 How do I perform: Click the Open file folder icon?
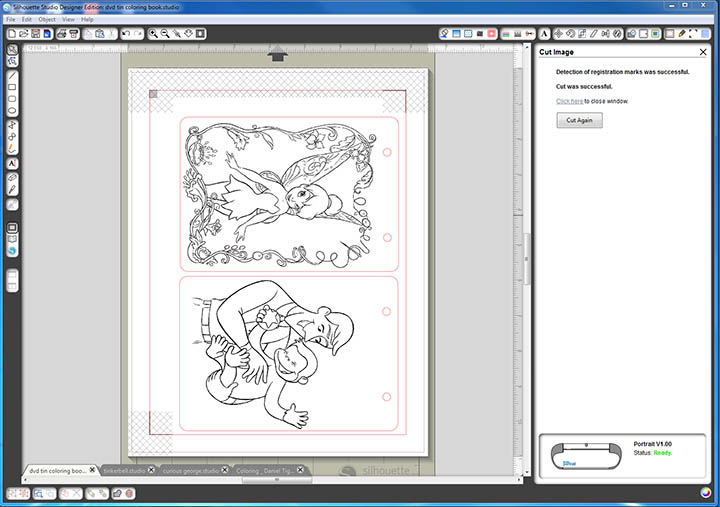pyautogui.click(x=23, y=34)
